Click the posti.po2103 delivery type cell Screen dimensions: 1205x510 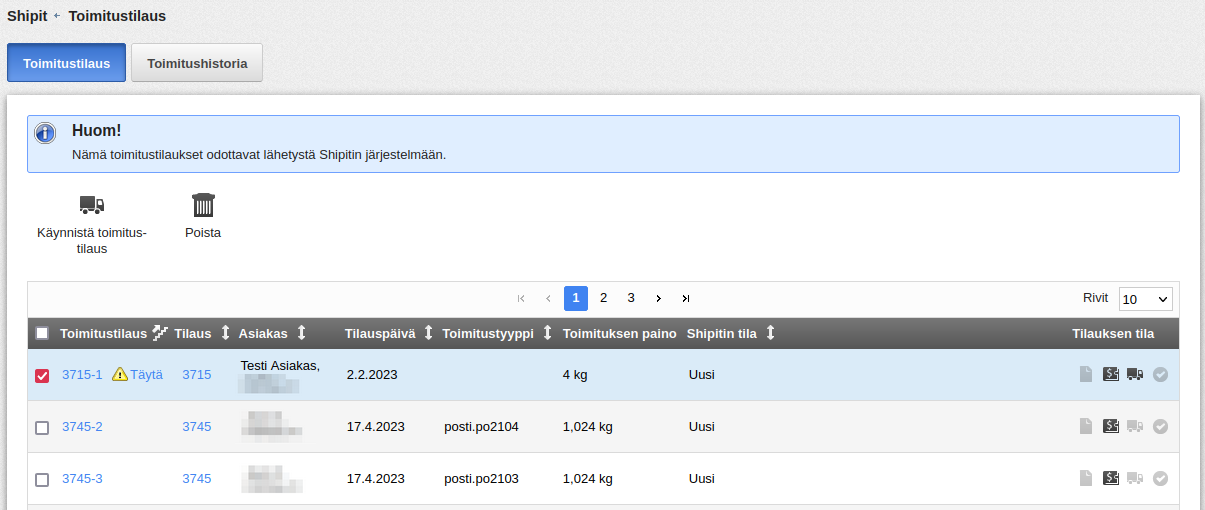(481, 478)
